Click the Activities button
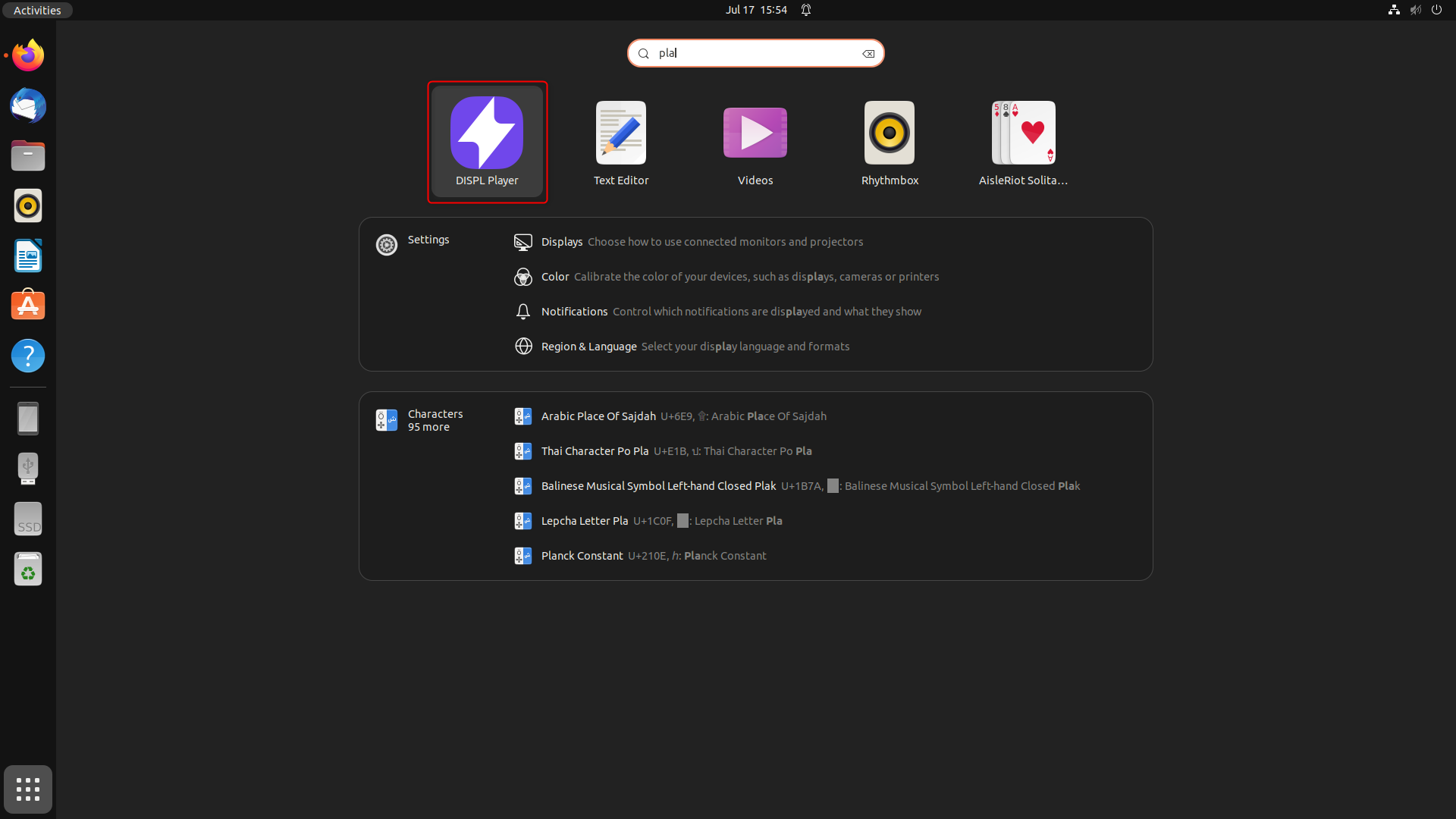 tap(36, 10)
